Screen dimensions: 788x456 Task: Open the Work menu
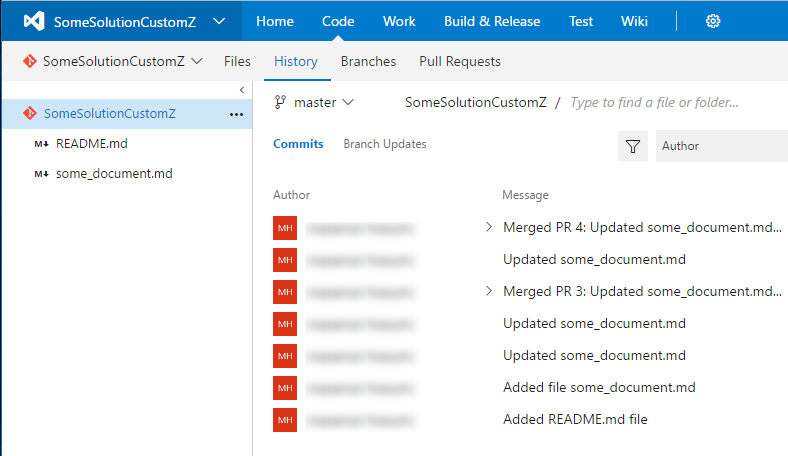click(x=399, y=21)
